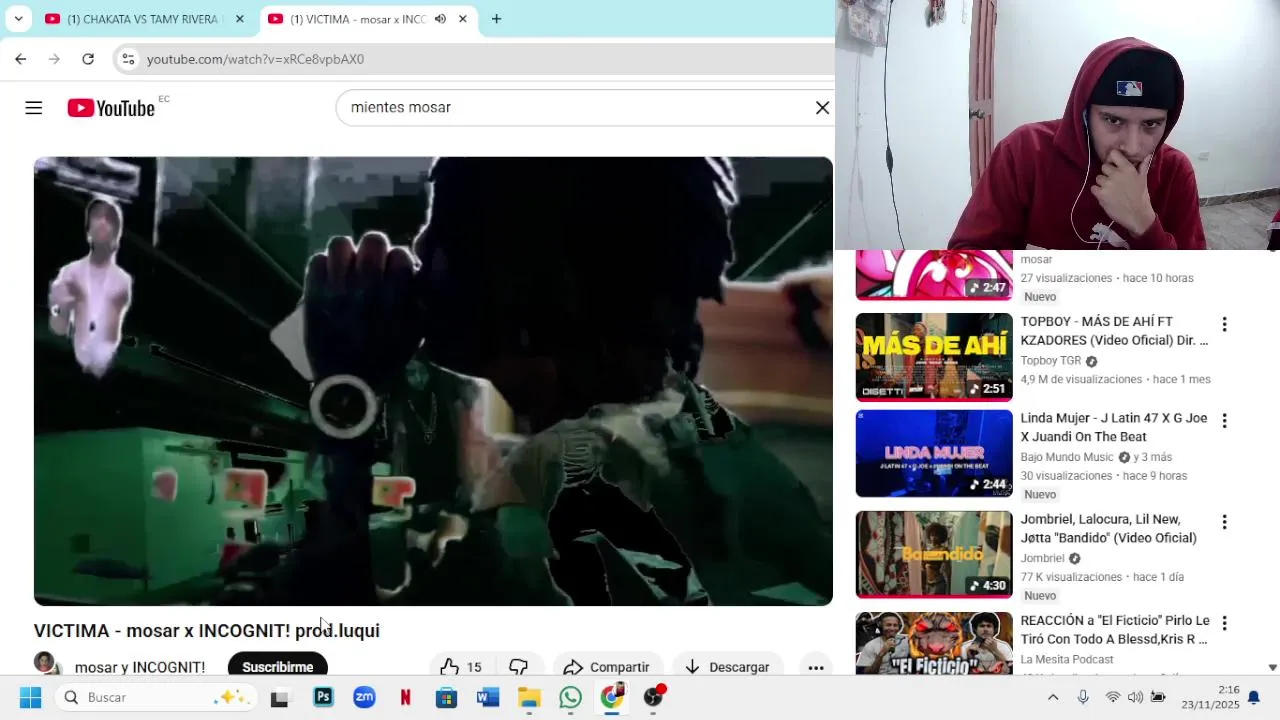The width and height of the screenshot is (1280, 720).
Task: Open Jombriel, Lalocura, Lil New title
Action: [x=1108, y=528]
